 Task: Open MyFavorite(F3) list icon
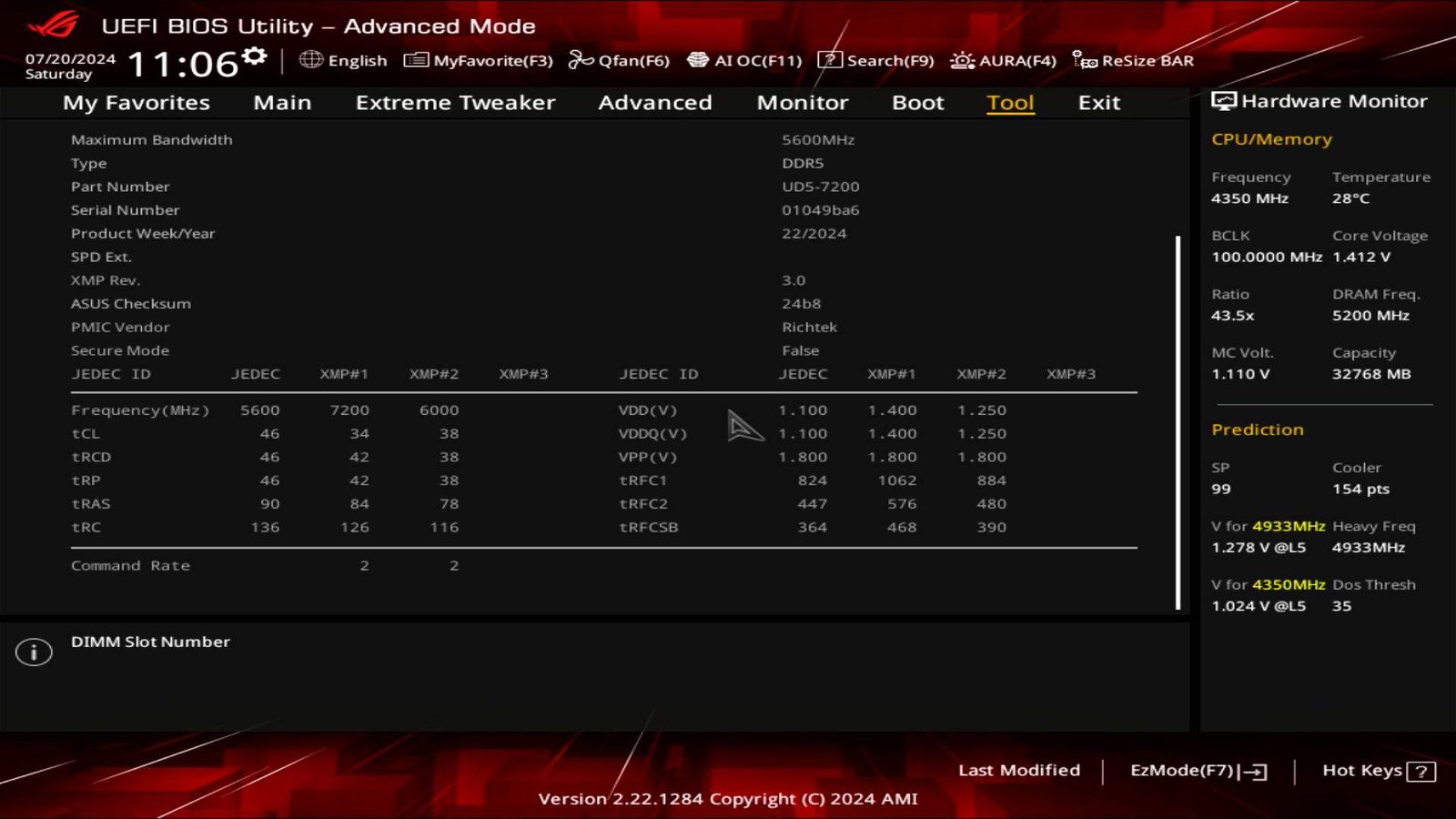pyautogui.click(x=416, y=60)
